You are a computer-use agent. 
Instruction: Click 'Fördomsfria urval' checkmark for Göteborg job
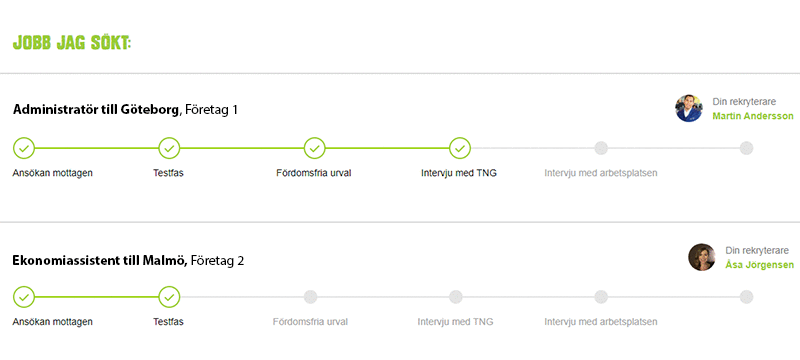point(315,148)
